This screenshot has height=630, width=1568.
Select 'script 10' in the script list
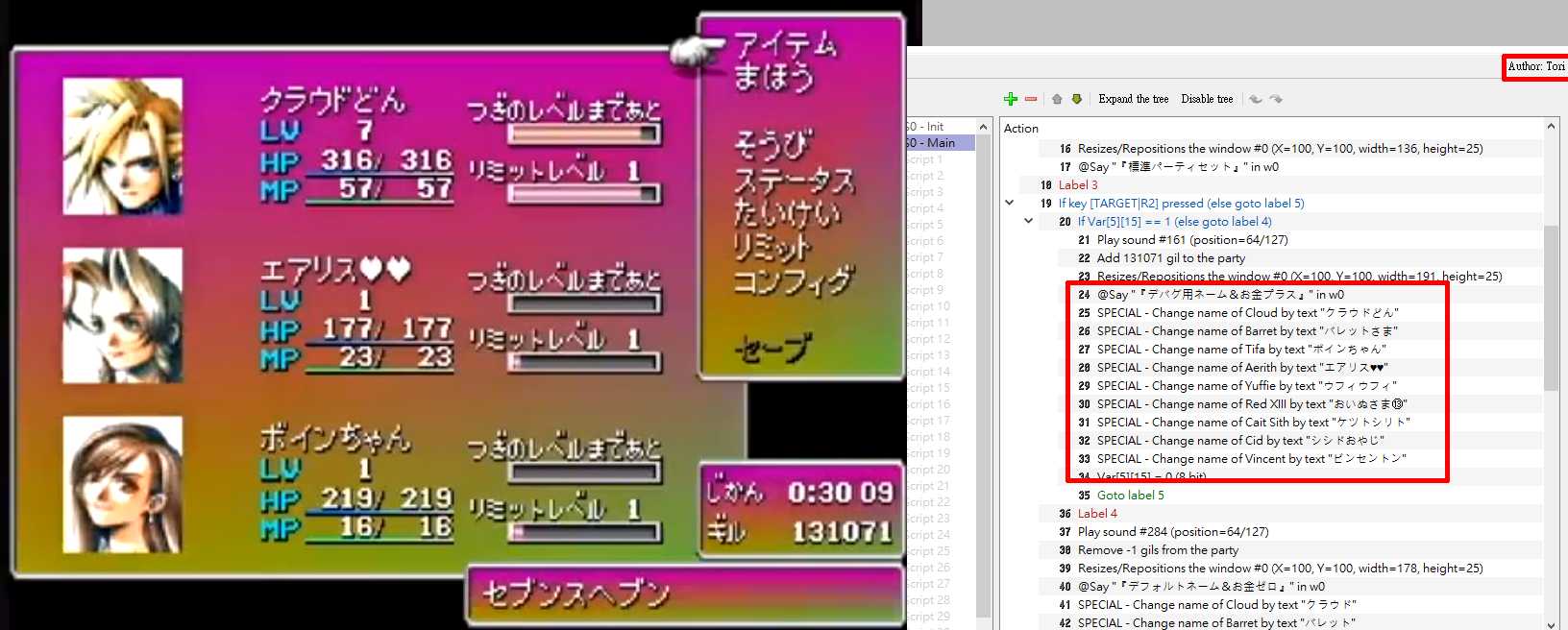pyautogui.click(x=929, y=306)
